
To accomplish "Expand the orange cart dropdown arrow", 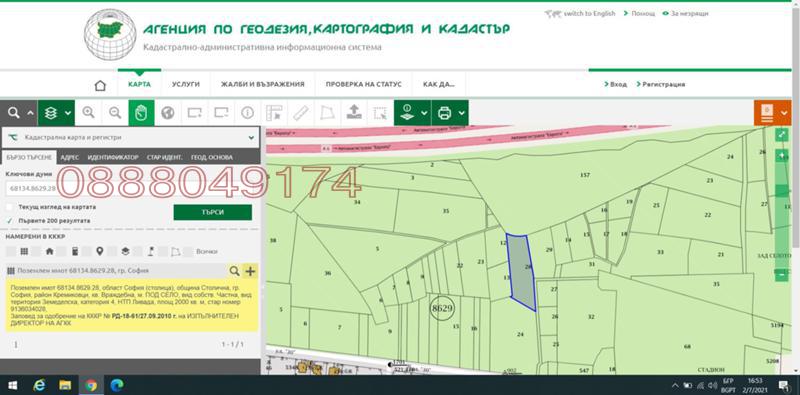I will 785,113.
